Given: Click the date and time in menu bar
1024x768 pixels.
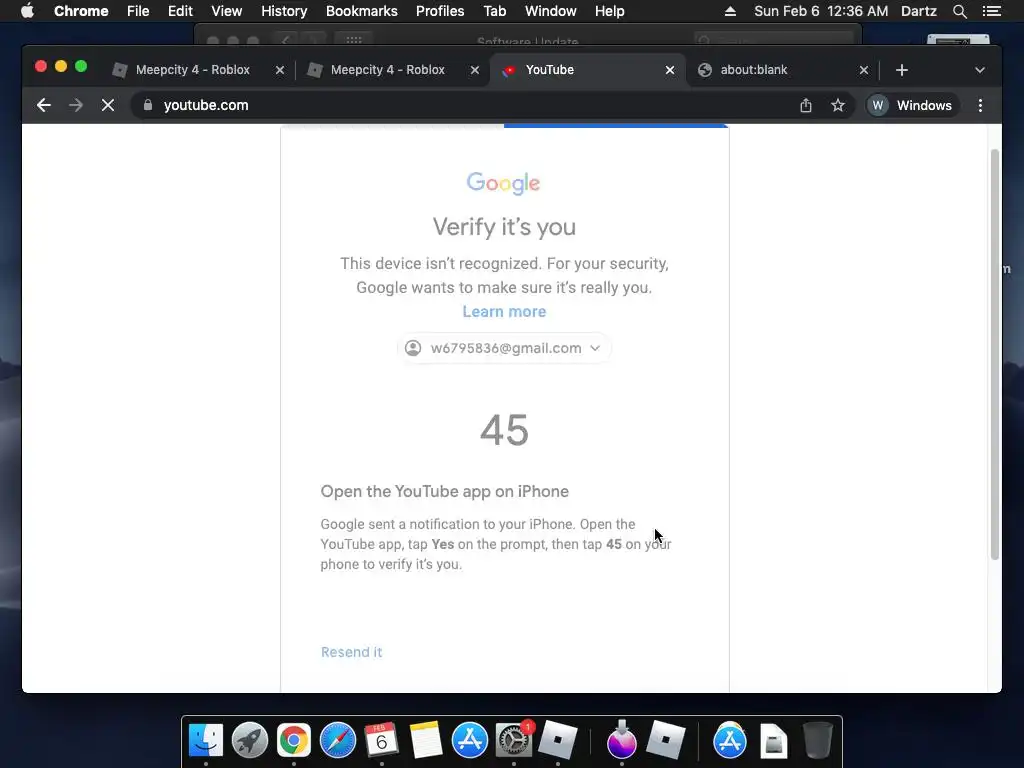Looking at the screenshot, I should (x=821, y=11).
